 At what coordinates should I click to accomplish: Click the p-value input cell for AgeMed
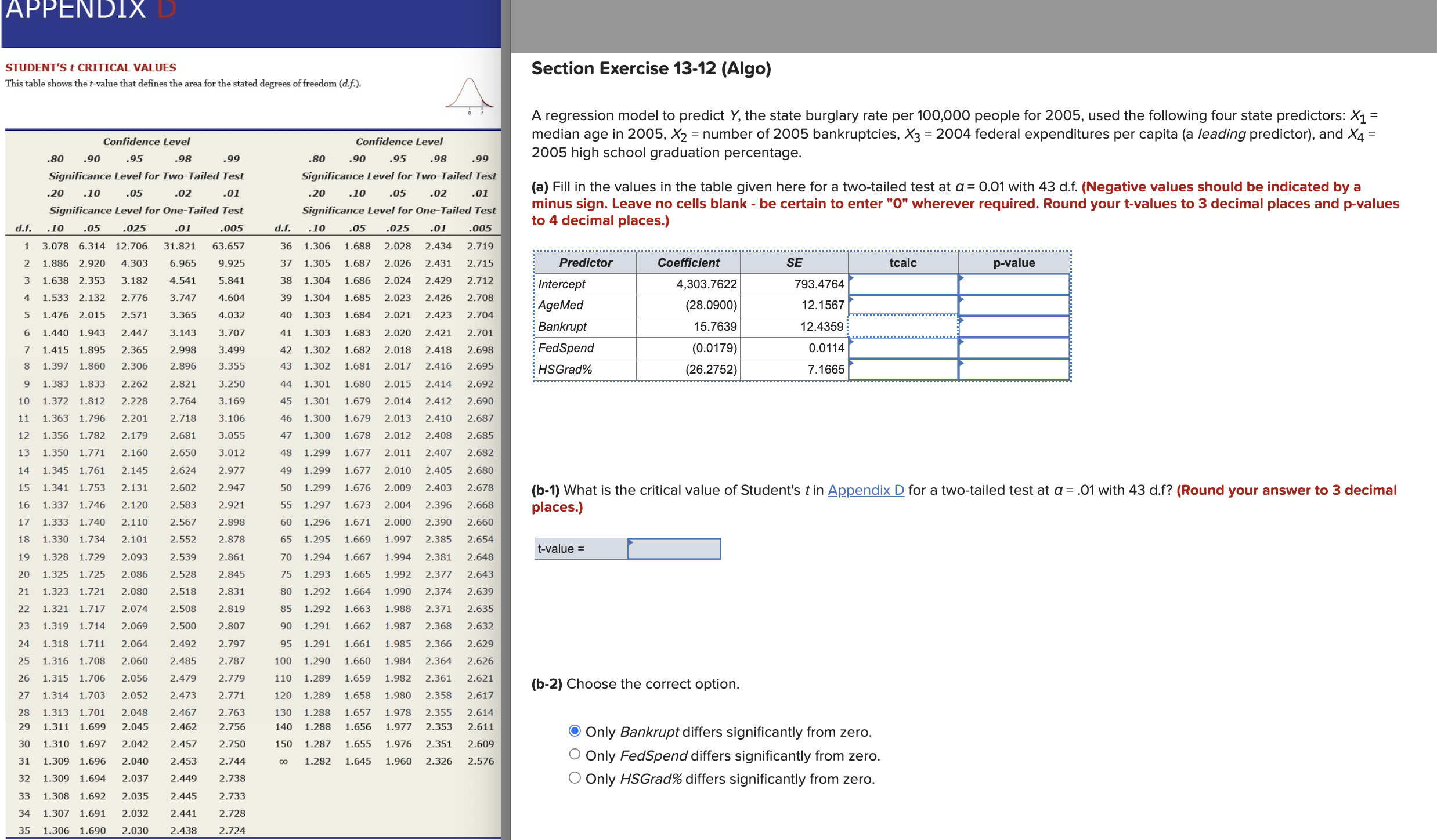1014,305
